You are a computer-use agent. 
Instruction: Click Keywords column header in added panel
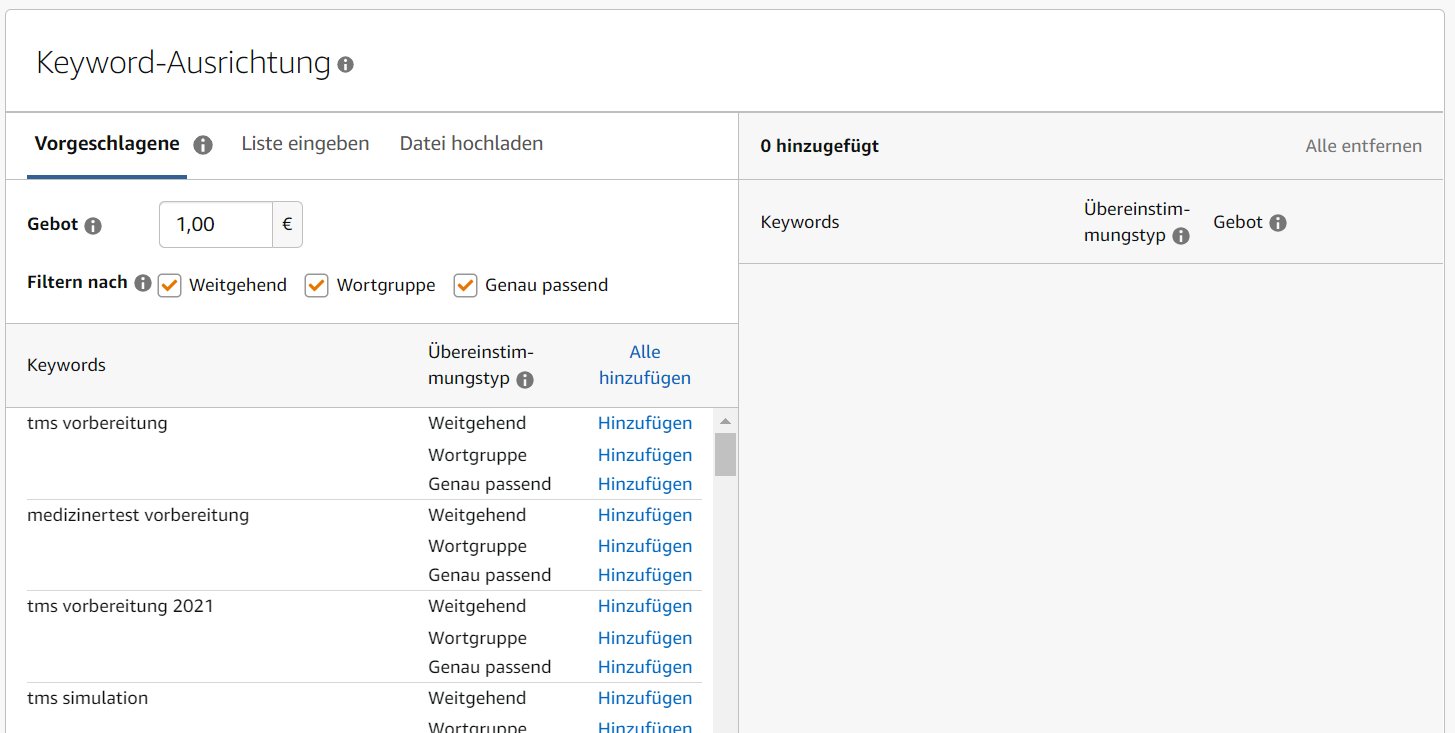click(800, 222)
